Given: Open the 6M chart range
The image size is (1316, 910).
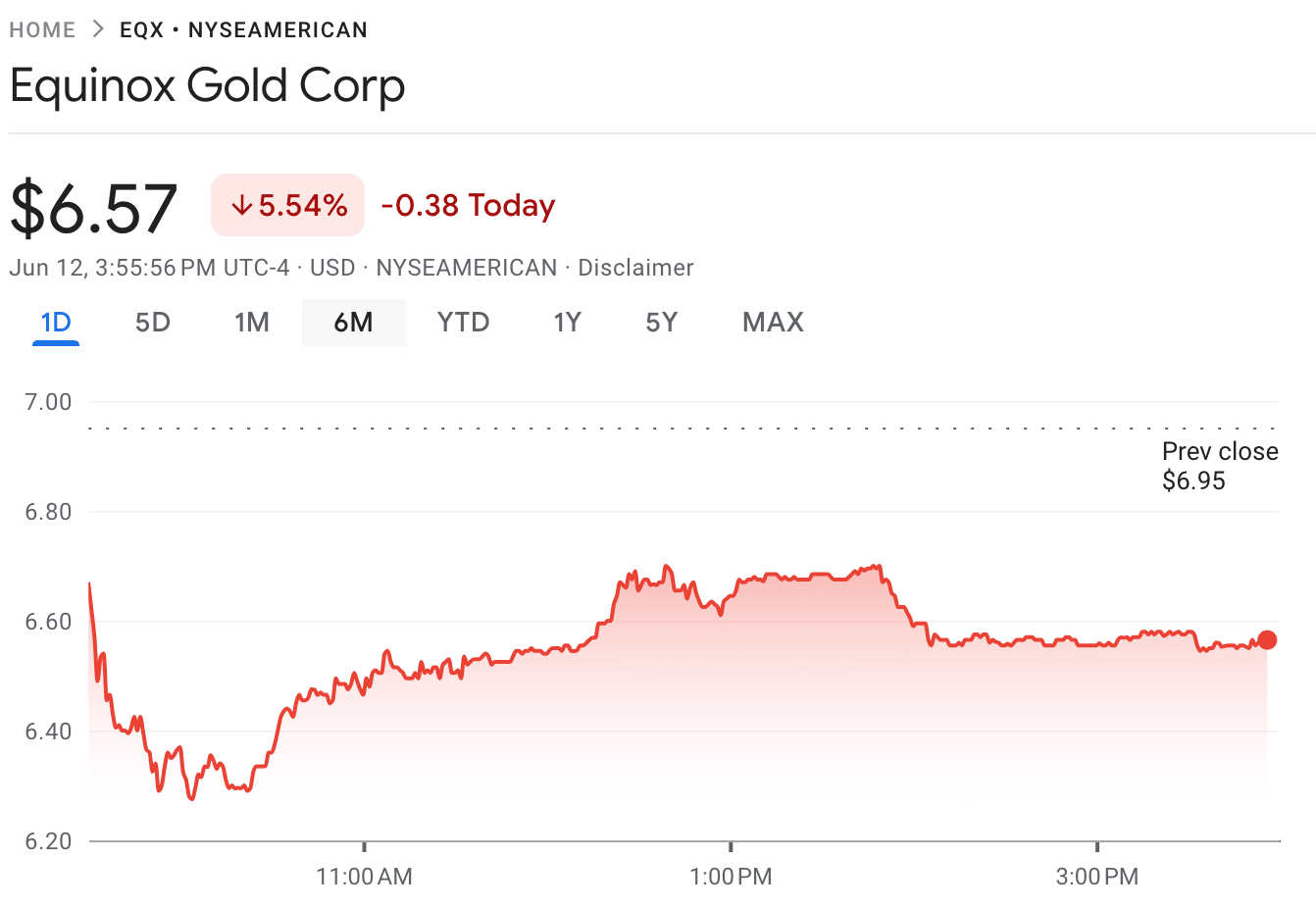Looking at the screenshot, I should (x=354, y=323).
